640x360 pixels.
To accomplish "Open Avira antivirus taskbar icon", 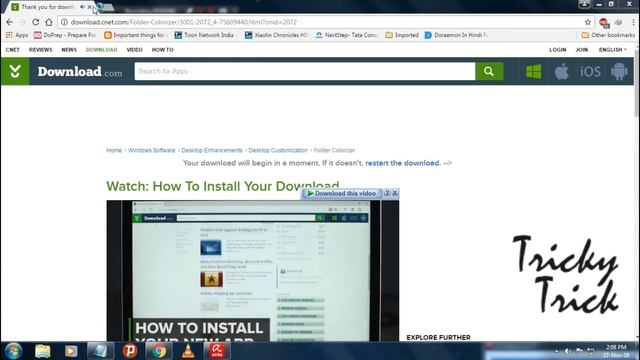I will click(x=217, y=351).
